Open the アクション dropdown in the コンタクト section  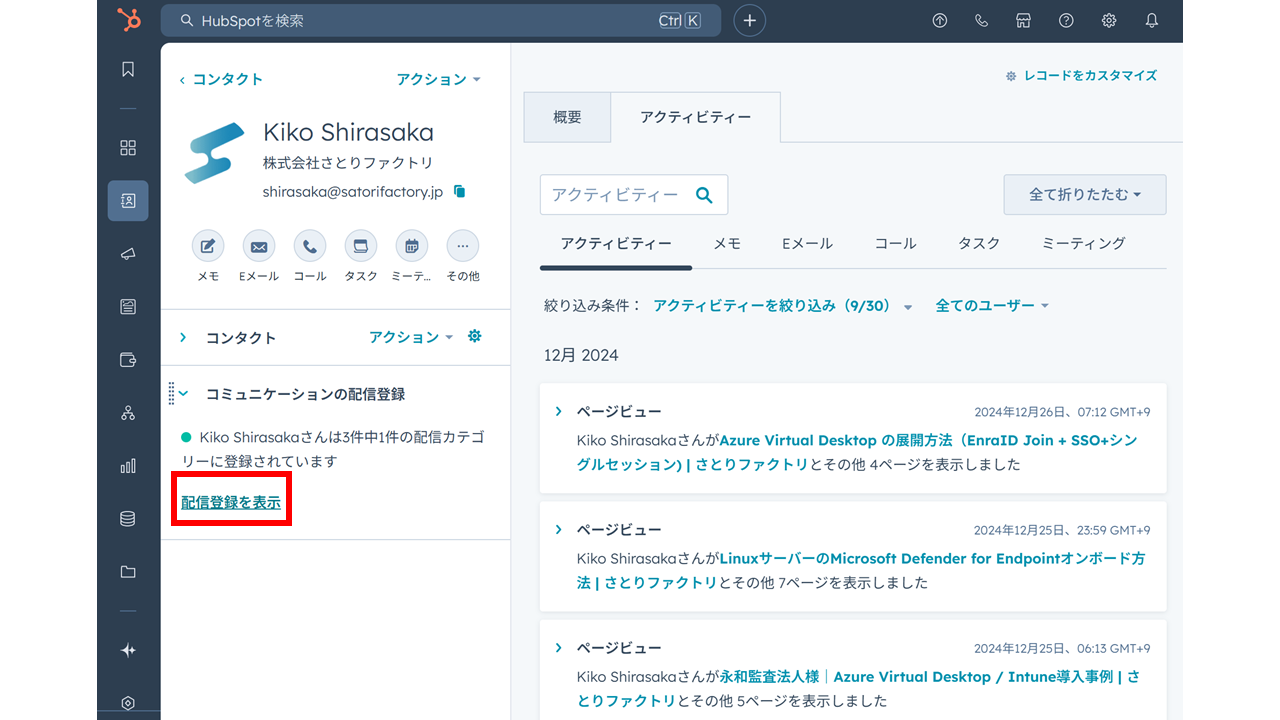tap(411, 338)
